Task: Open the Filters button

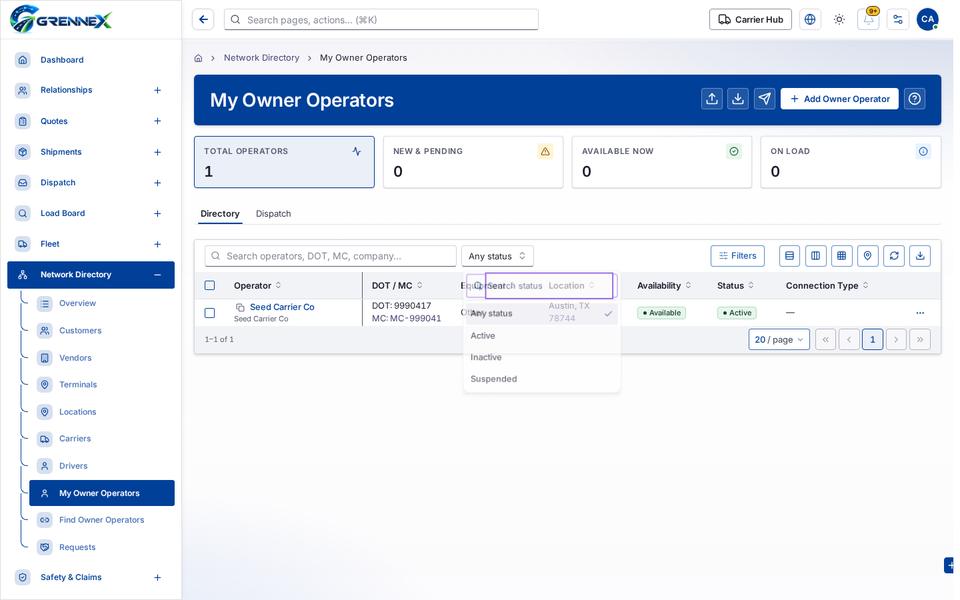Action: [737, 256]
